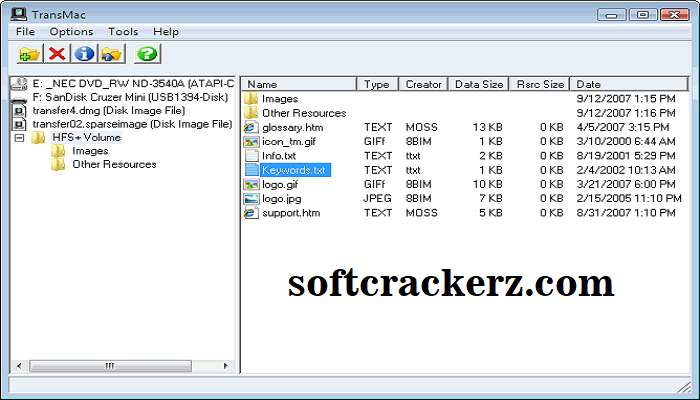Sort by the Creator column header
700x400 pixels.
click(423, 84)
